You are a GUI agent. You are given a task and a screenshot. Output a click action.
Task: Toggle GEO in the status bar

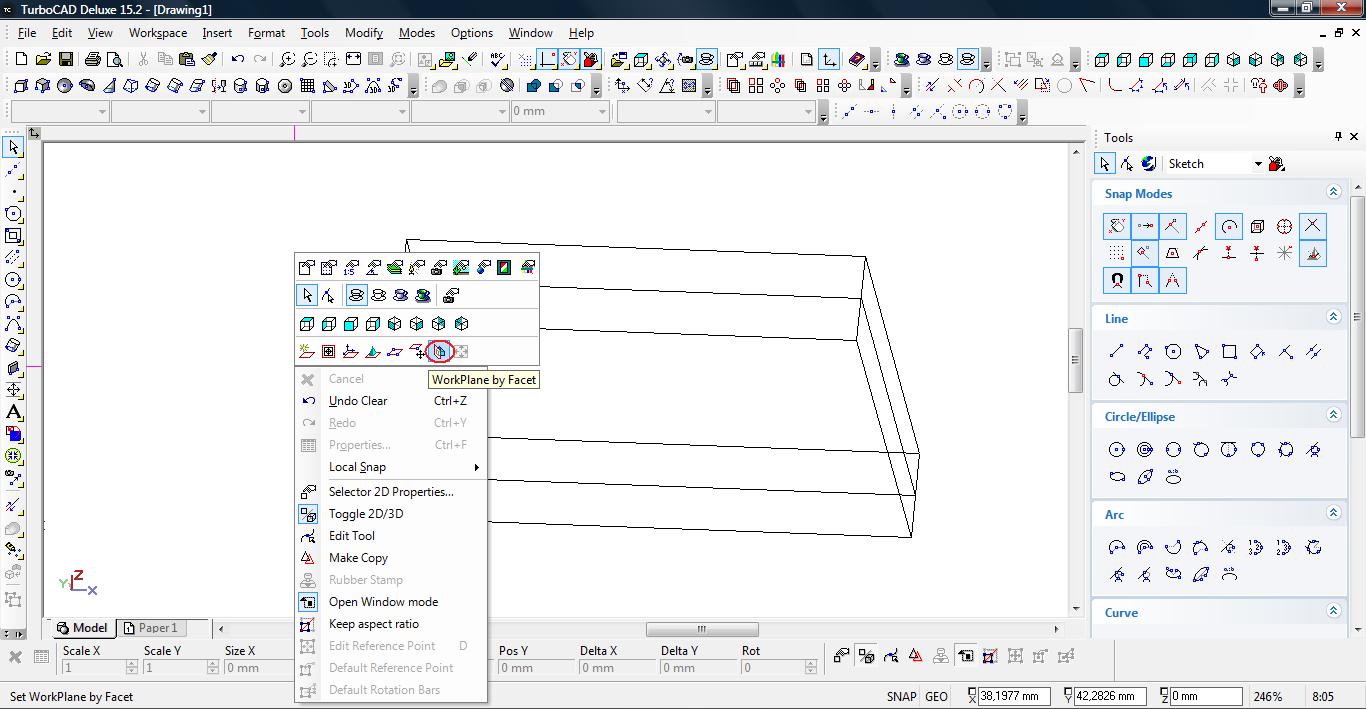coord(936,697)
